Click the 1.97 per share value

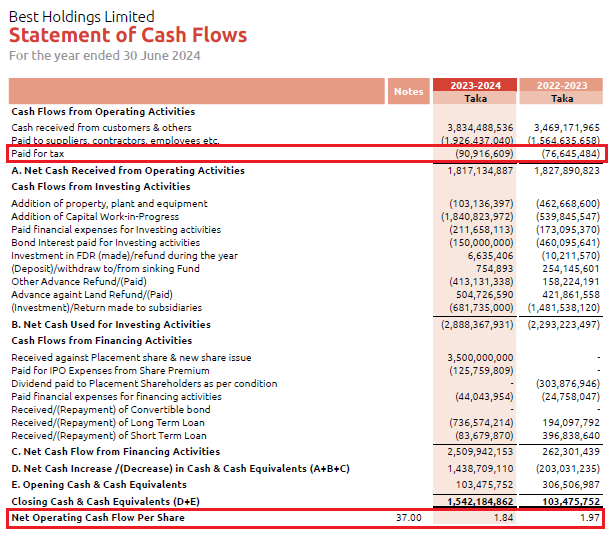point(589,518)
